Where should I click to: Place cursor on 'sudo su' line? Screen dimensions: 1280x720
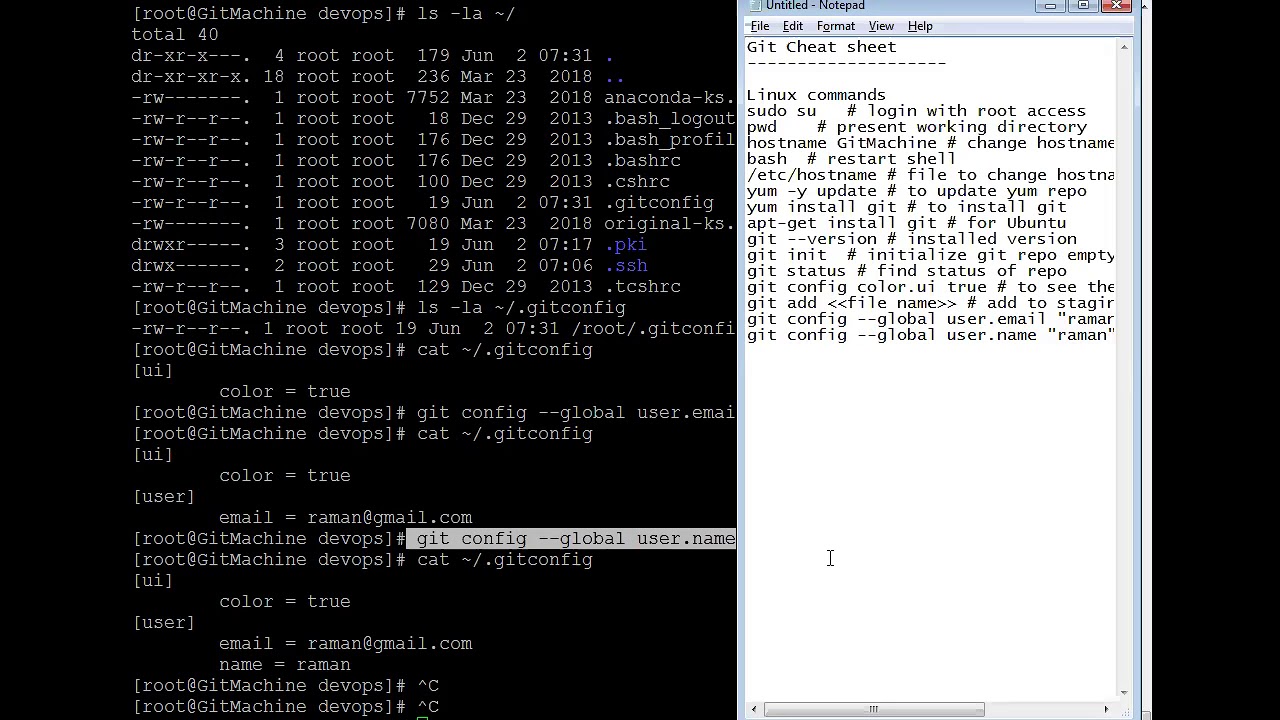point(916,111)
